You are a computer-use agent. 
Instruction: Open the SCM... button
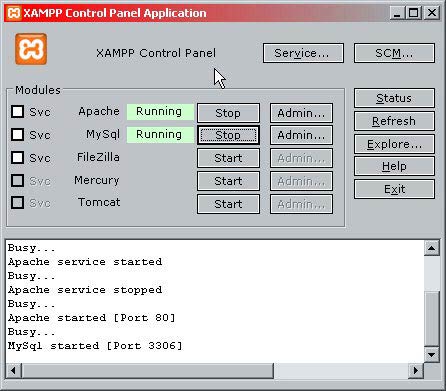[x=394, y=53]
